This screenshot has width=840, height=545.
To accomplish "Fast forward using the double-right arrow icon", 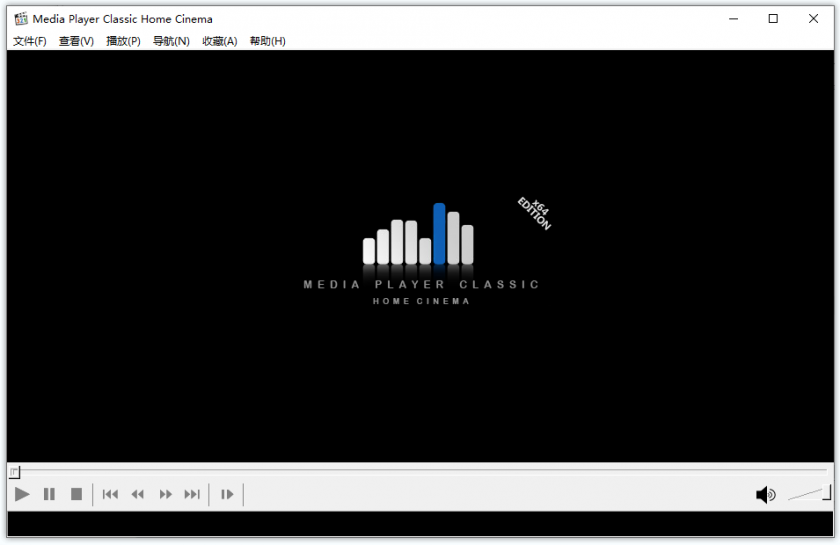I will [166, 494].
